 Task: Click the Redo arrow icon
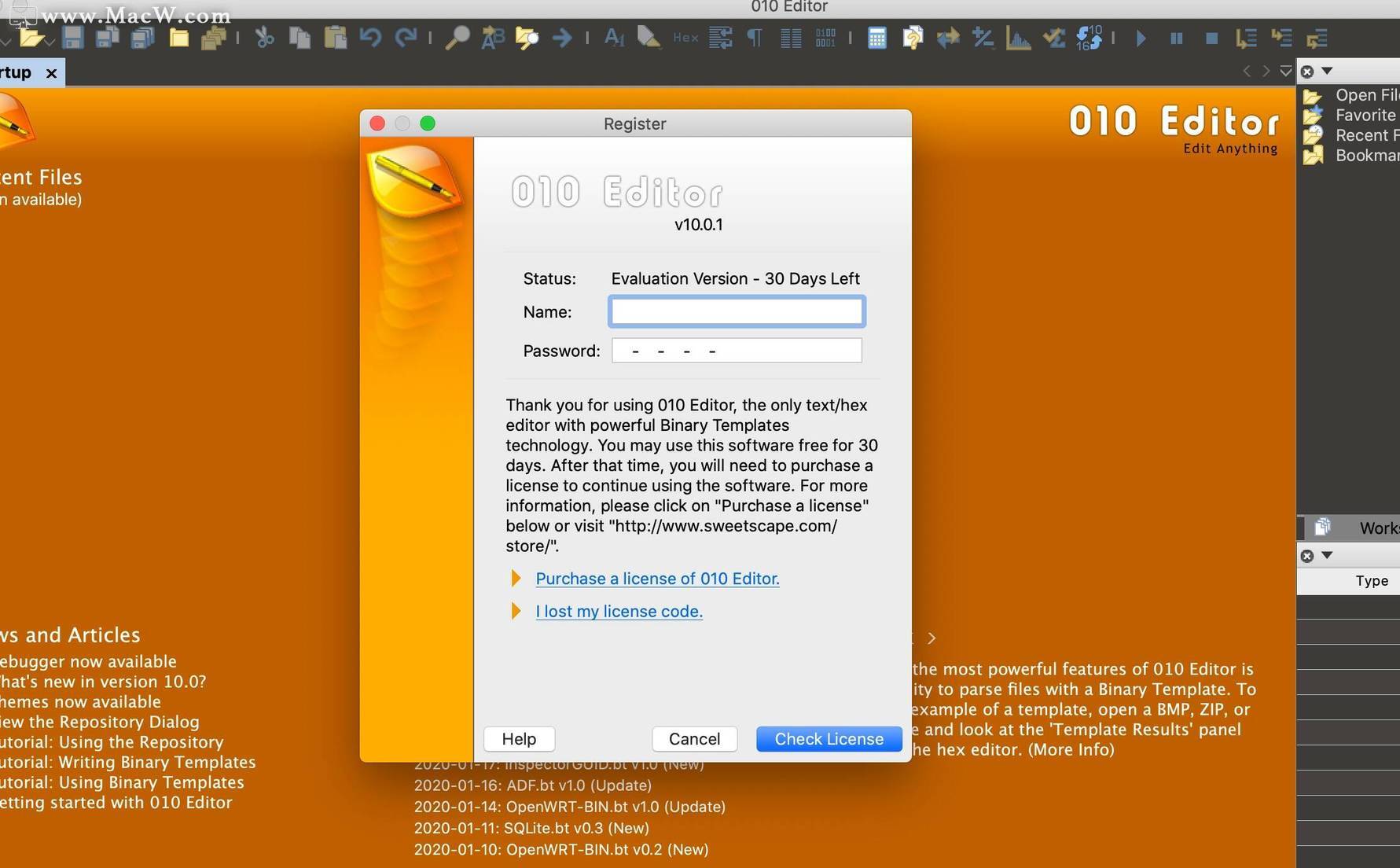point(406,37)
